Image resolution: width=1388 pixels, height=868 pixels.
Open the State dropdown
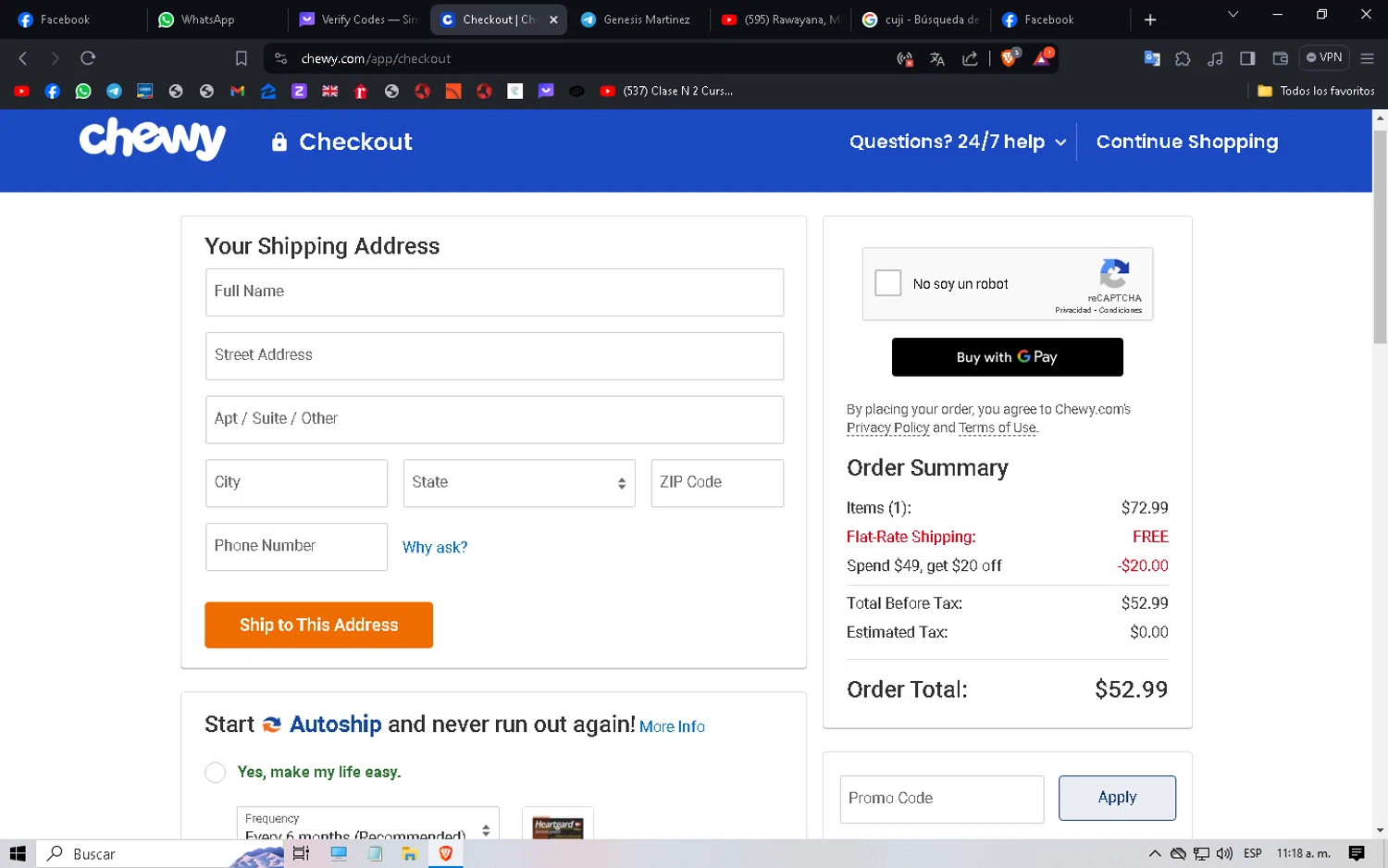519,483
